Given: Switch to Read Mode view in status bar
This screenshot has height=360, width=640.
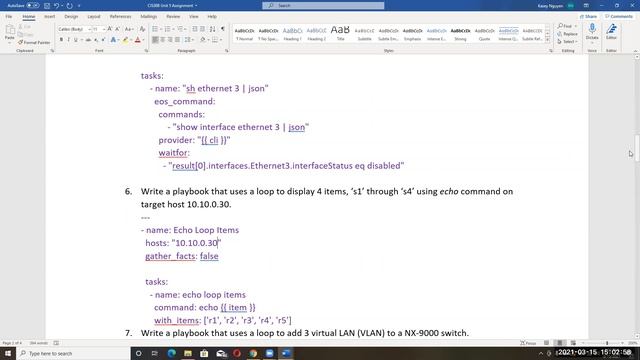Looking at the screenshot, I should 547,343.
